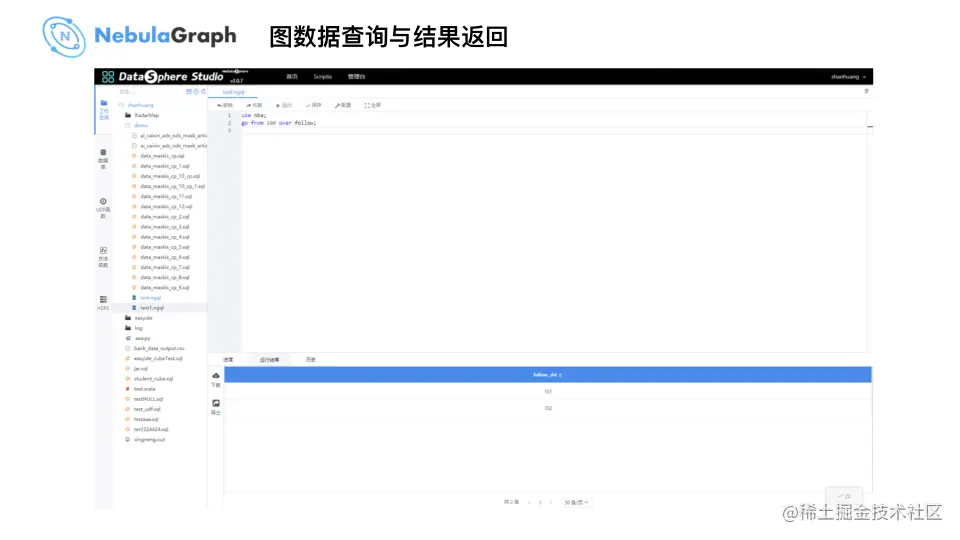Expand the RadarMap folder
Screen dimensions: 960x540
coord(142,115)
